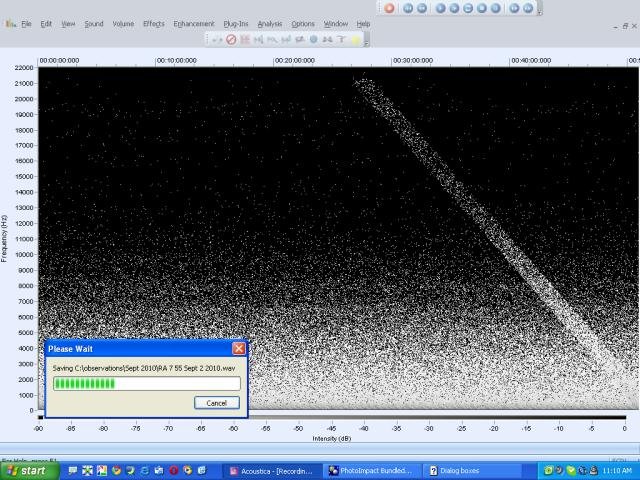Click the saving file path text
Viewport: 640px width, 480px height.
coord(144,368)
